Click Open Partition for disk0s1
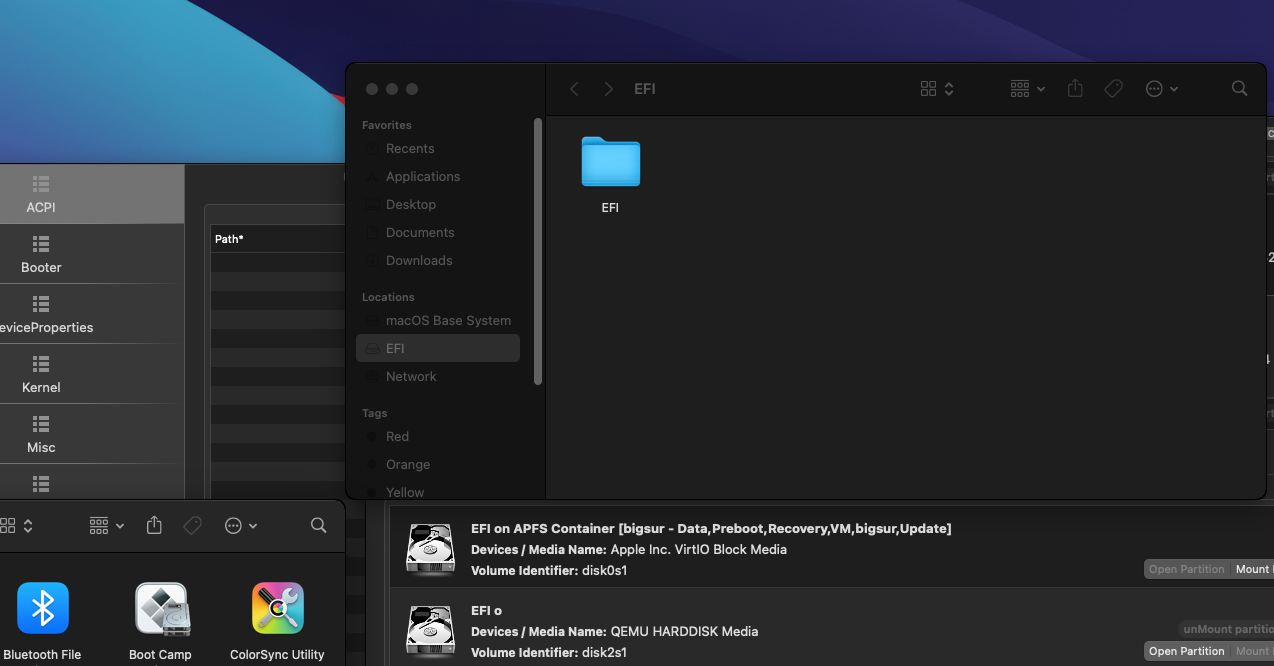 (x=1186, y=569)
